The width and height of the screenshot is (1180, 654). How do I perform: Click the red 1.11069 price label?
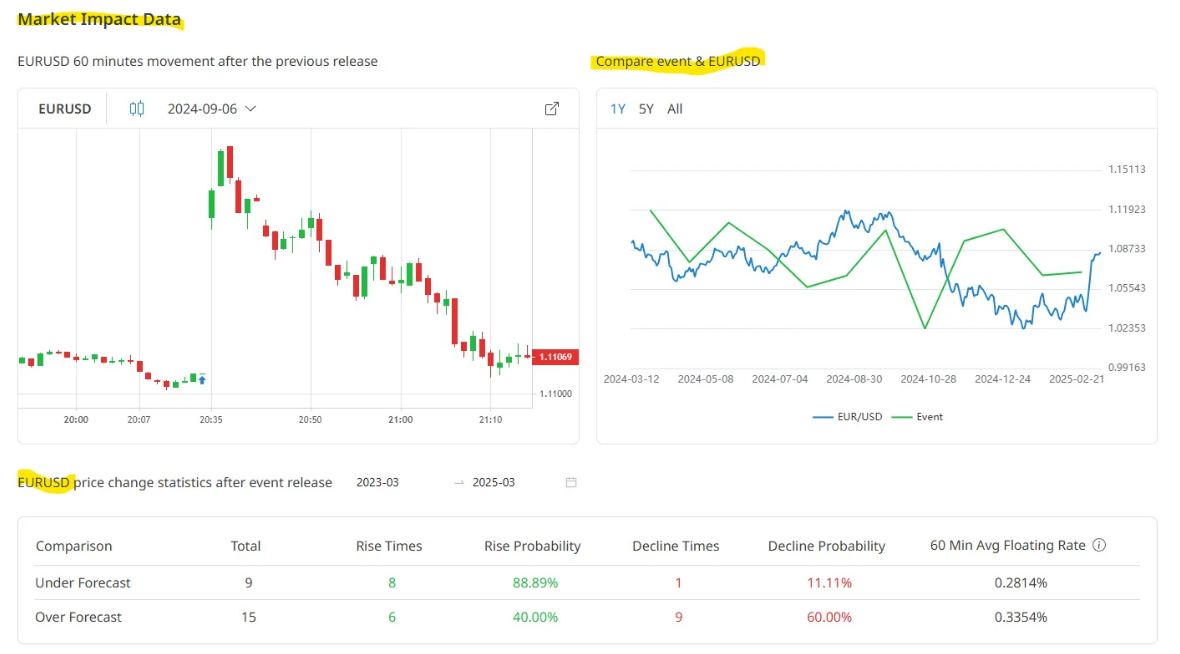tap(555, 357)
